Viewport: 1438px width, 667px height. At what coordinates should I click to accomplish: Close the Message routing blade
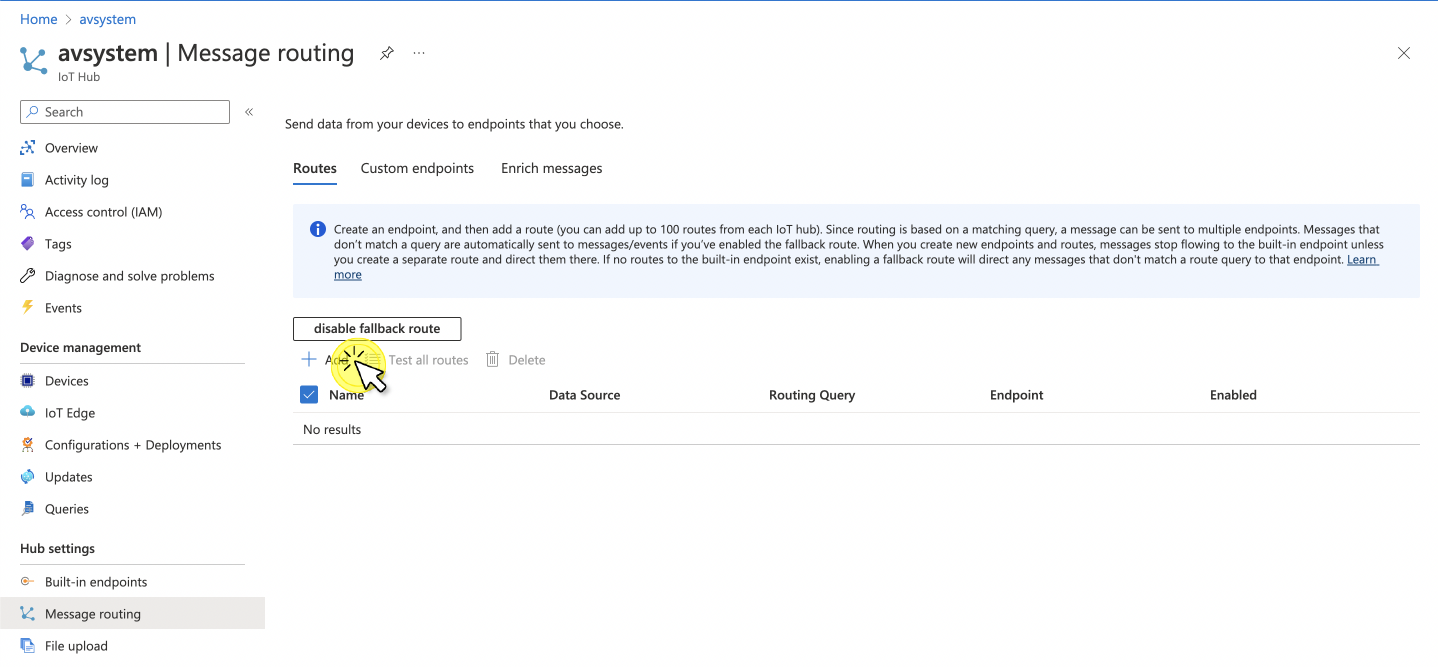[x=1404, y=53]
